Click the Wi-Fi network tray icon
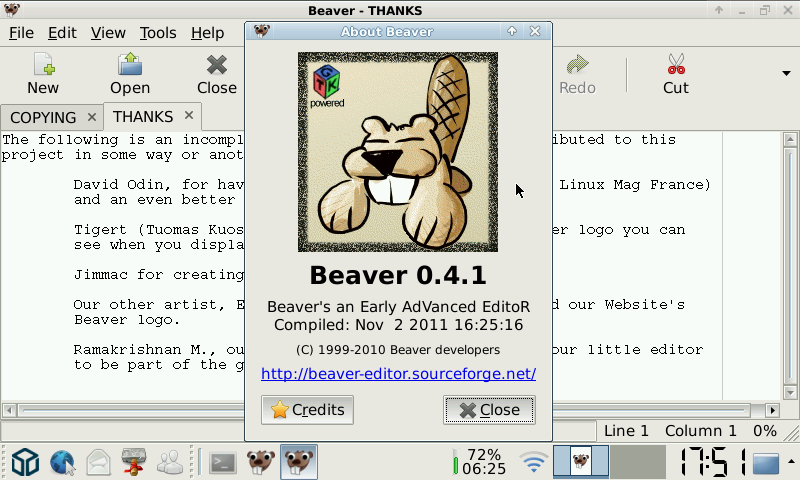Viewport: 800px width, 480px height. point(534,462)
